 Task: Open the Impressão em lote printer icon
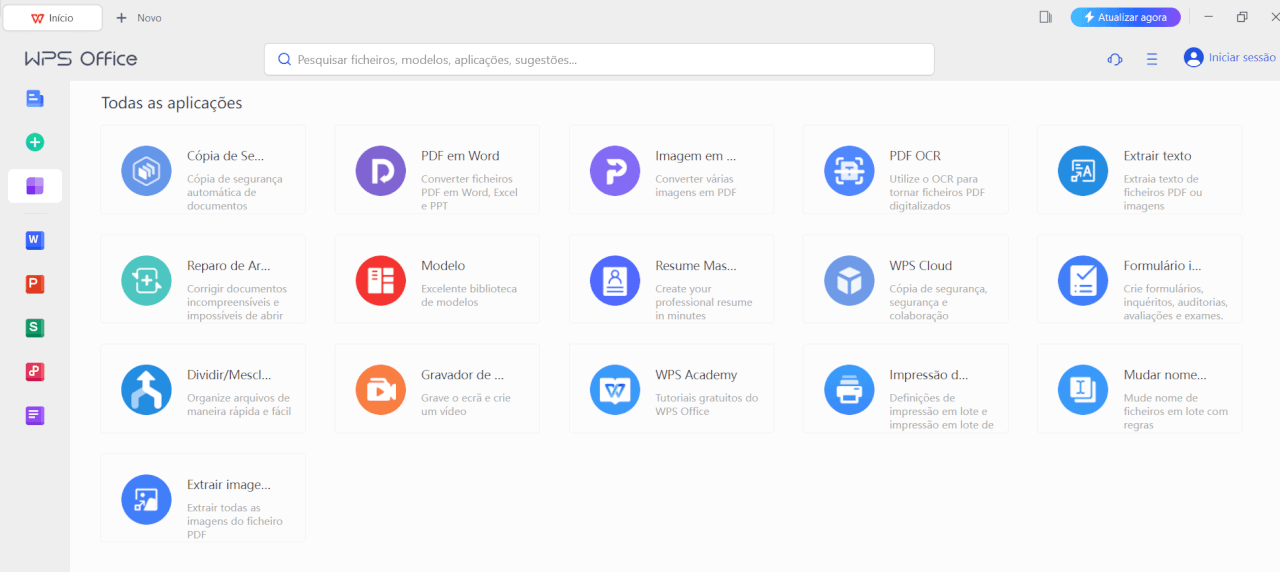(x=849, y=389)
